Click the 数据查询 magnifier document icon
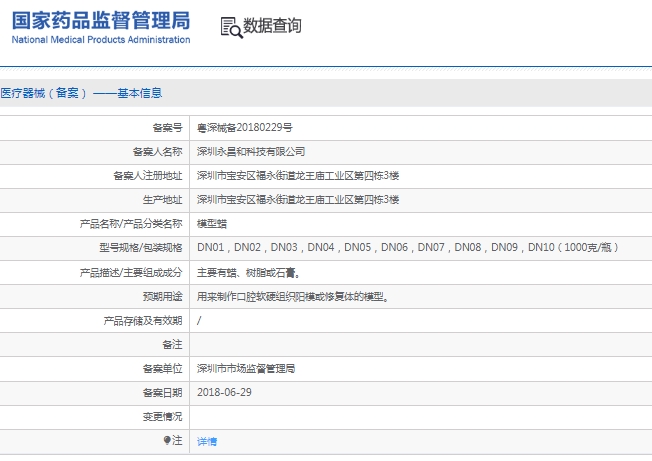Viewport: 652px width, 461px height. click(231, 27)
